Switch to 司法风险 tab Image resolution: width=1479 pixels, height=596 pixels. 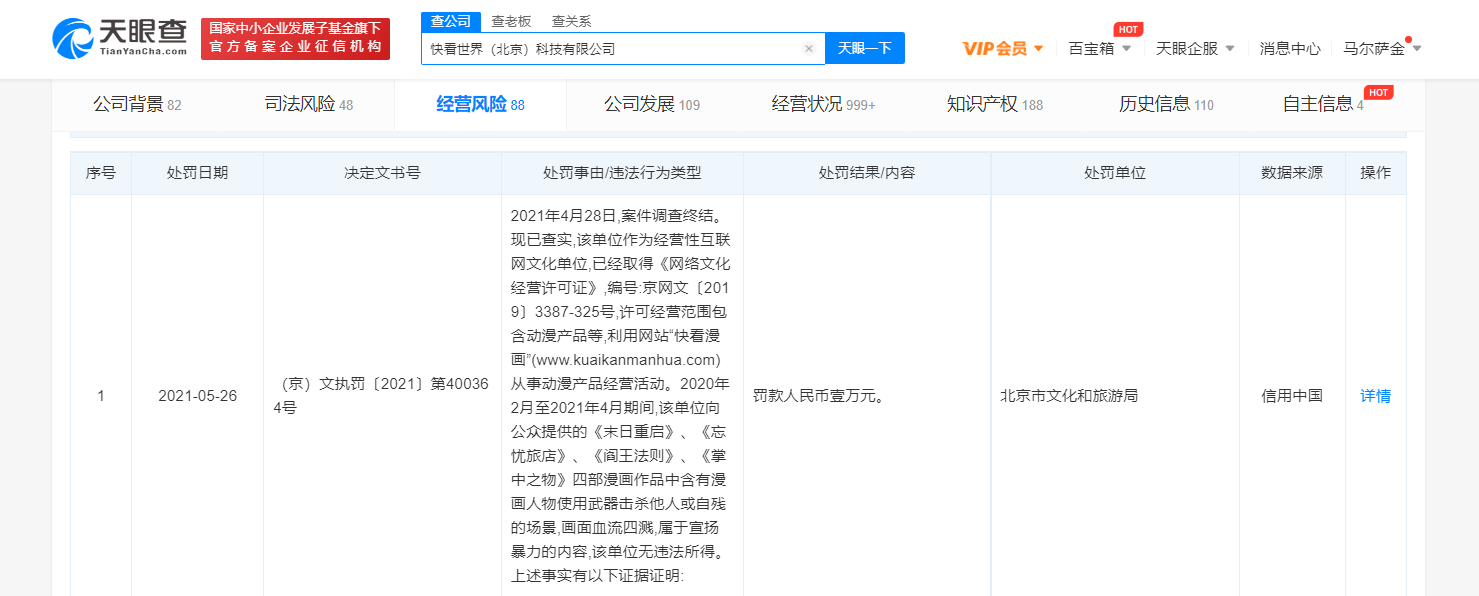(x=309, y=104)
